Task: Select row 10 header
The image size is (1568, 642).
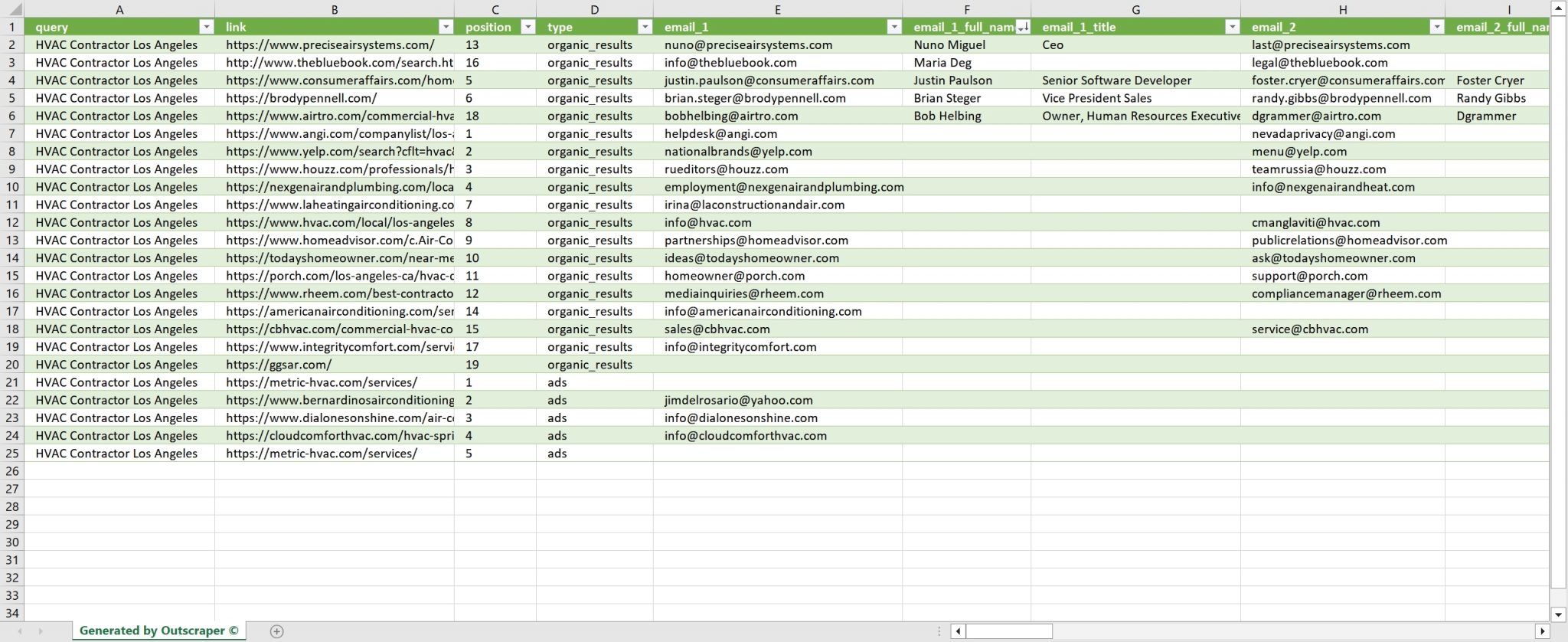Action: click(12, 187)
